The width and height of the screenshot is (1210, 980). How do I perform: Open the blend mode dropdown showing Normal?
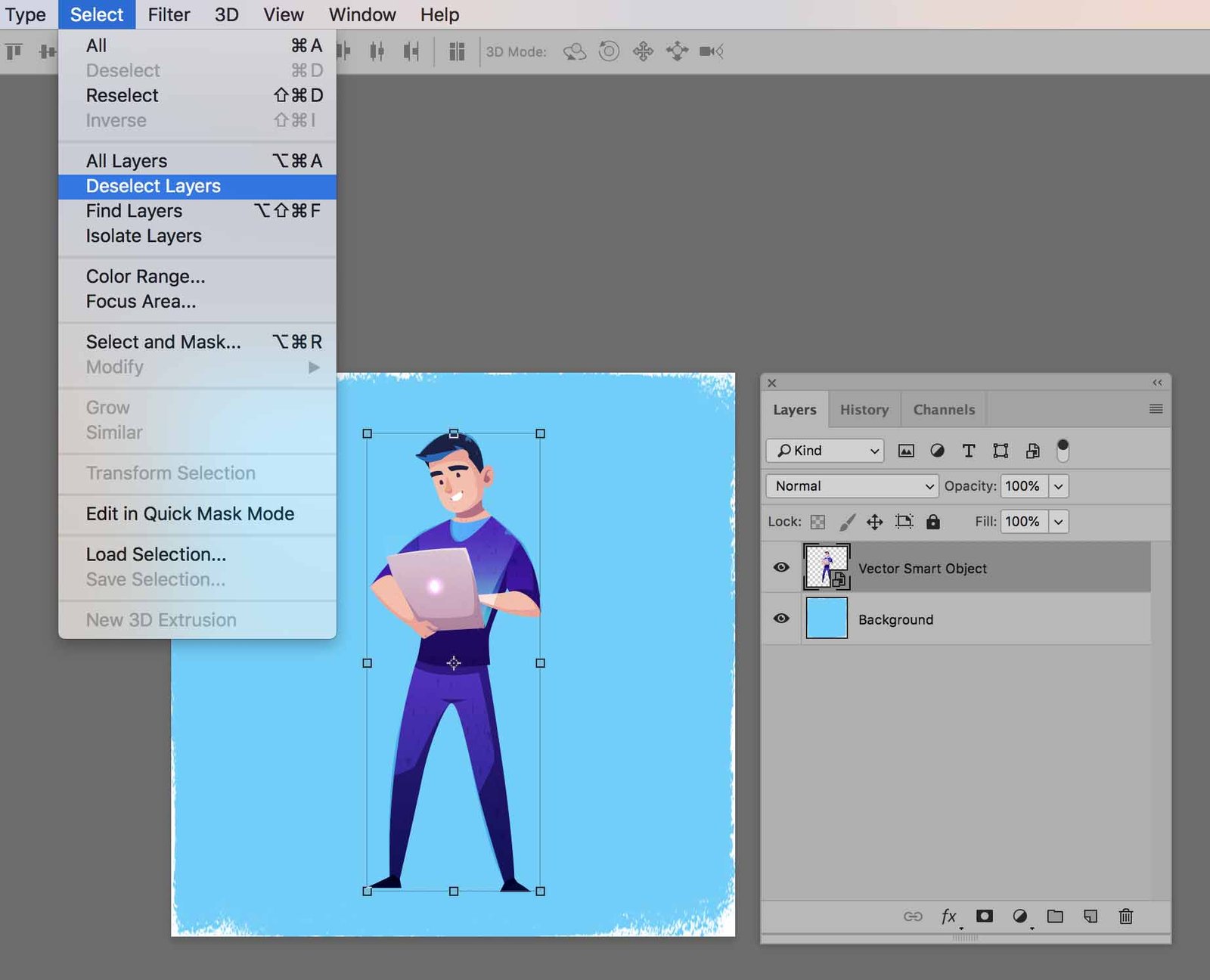click(x=851, y=486)
